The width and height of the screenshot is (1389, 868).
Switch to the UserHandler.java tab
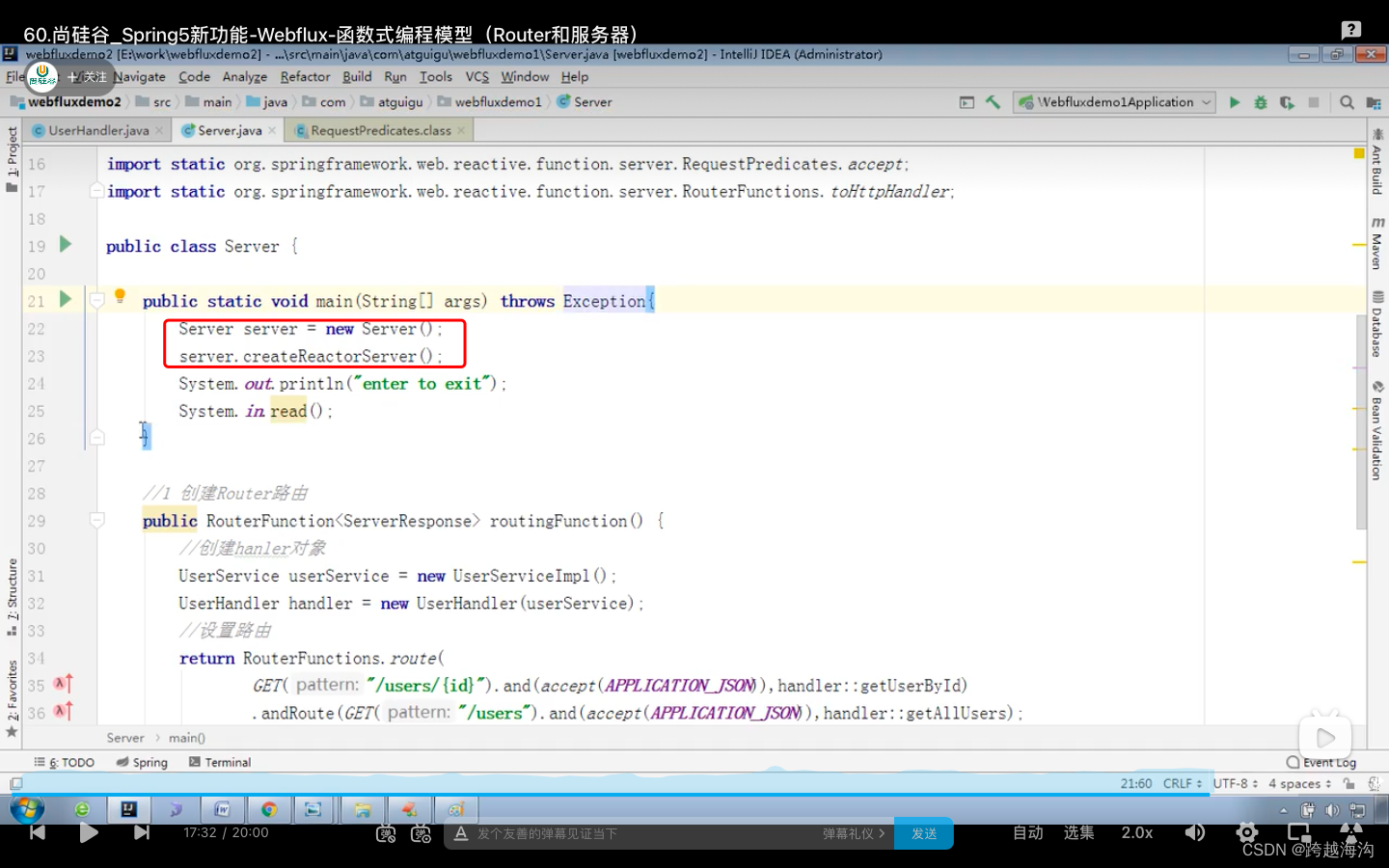[98, 130]
